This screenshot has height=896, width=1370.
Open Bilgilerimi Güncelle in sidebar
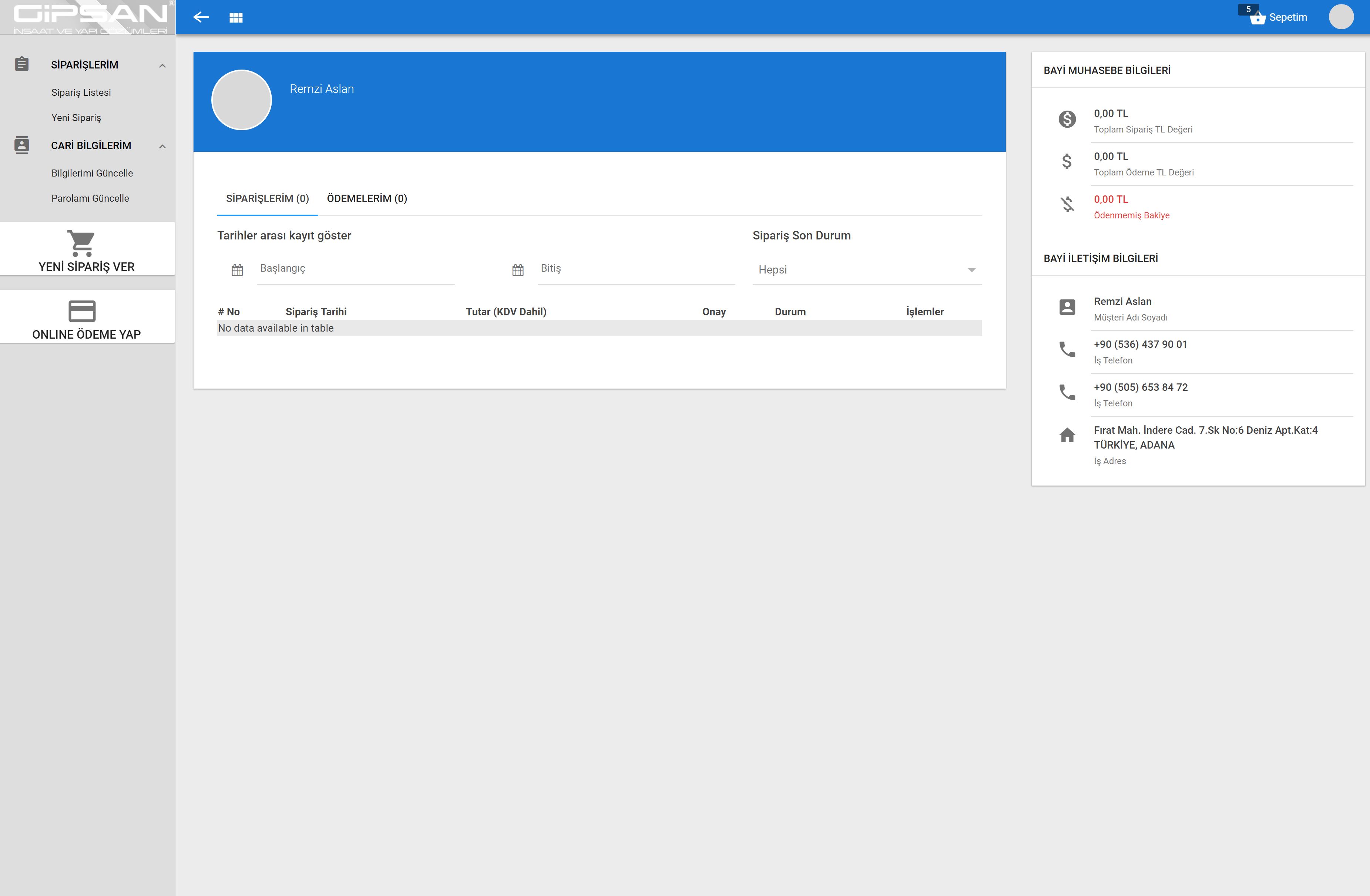(x=92, y=173)
